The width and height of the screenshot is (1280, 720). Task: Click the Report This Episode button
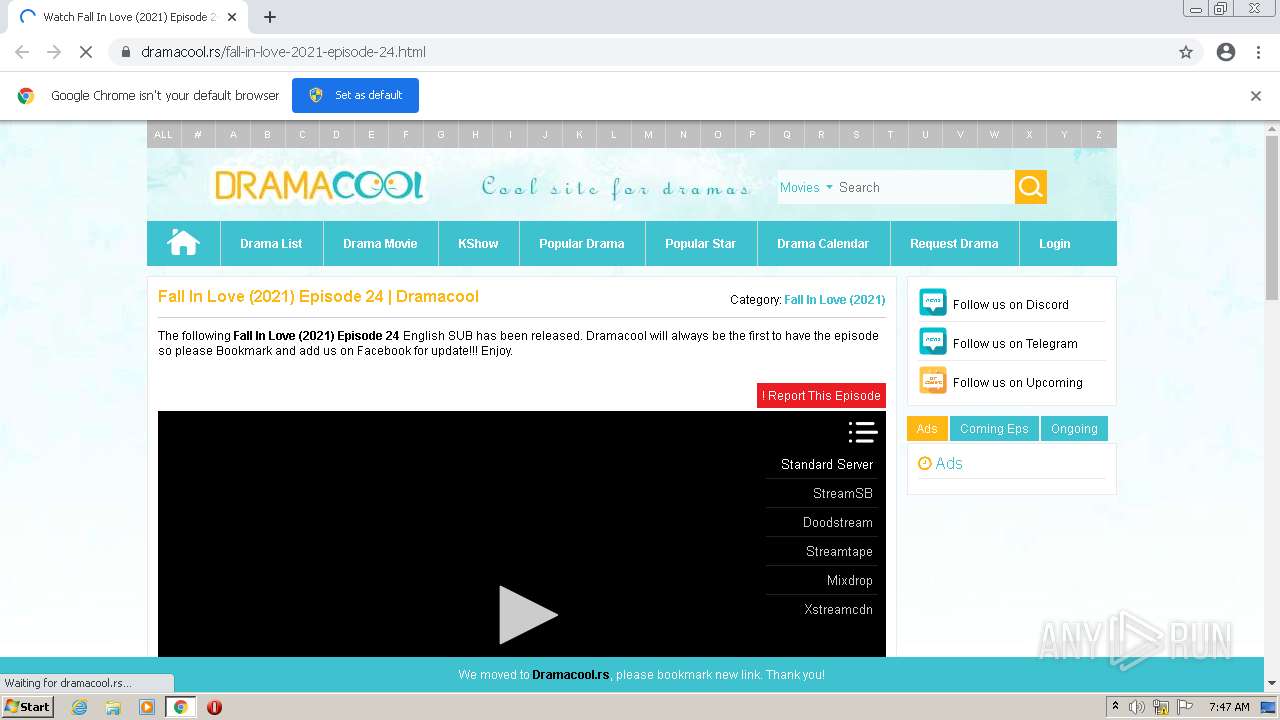821,395
